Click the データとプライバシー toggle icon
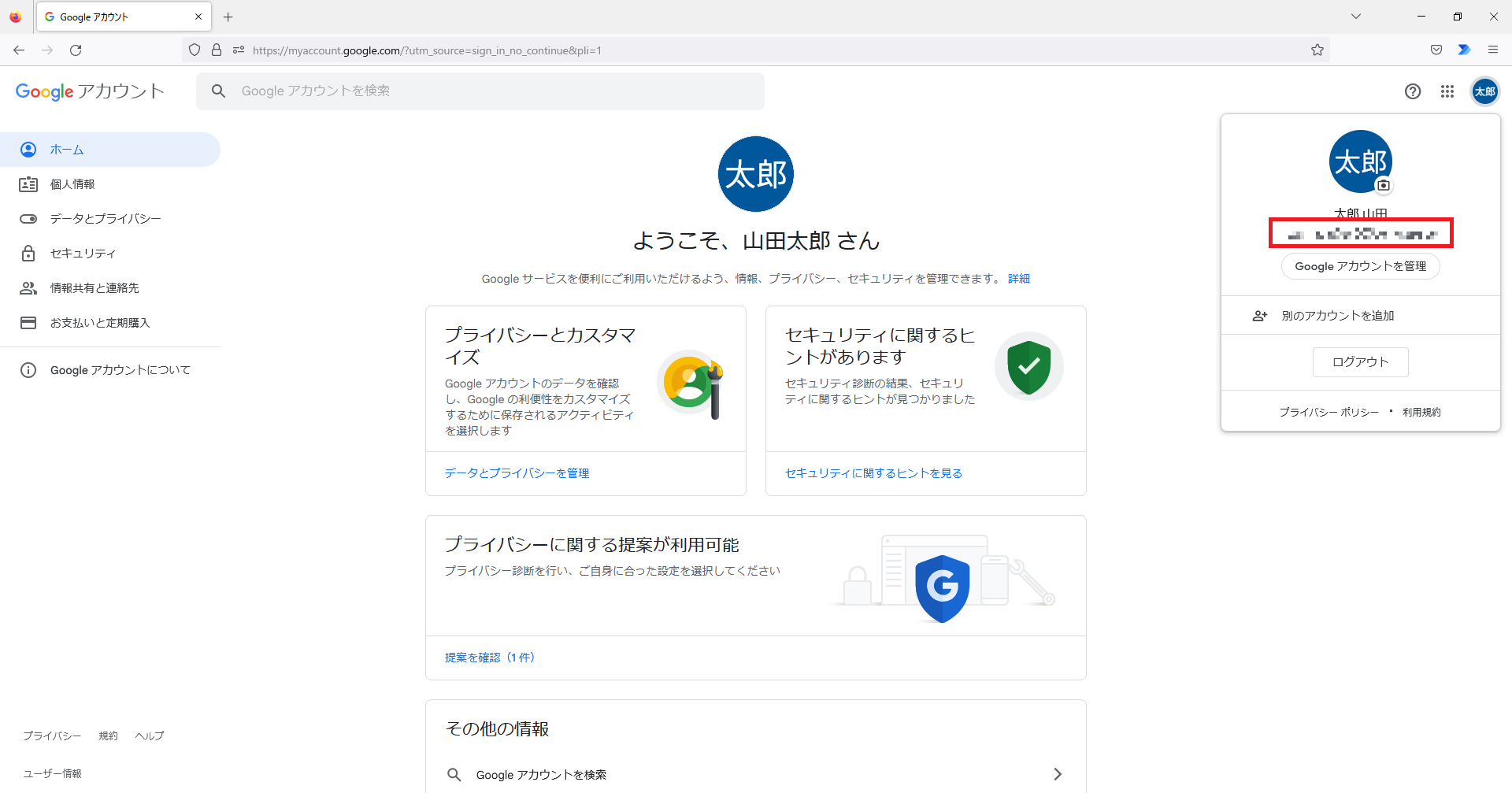Image resolution: width=1512 pixels, height=793 pixels. (28, 219)
